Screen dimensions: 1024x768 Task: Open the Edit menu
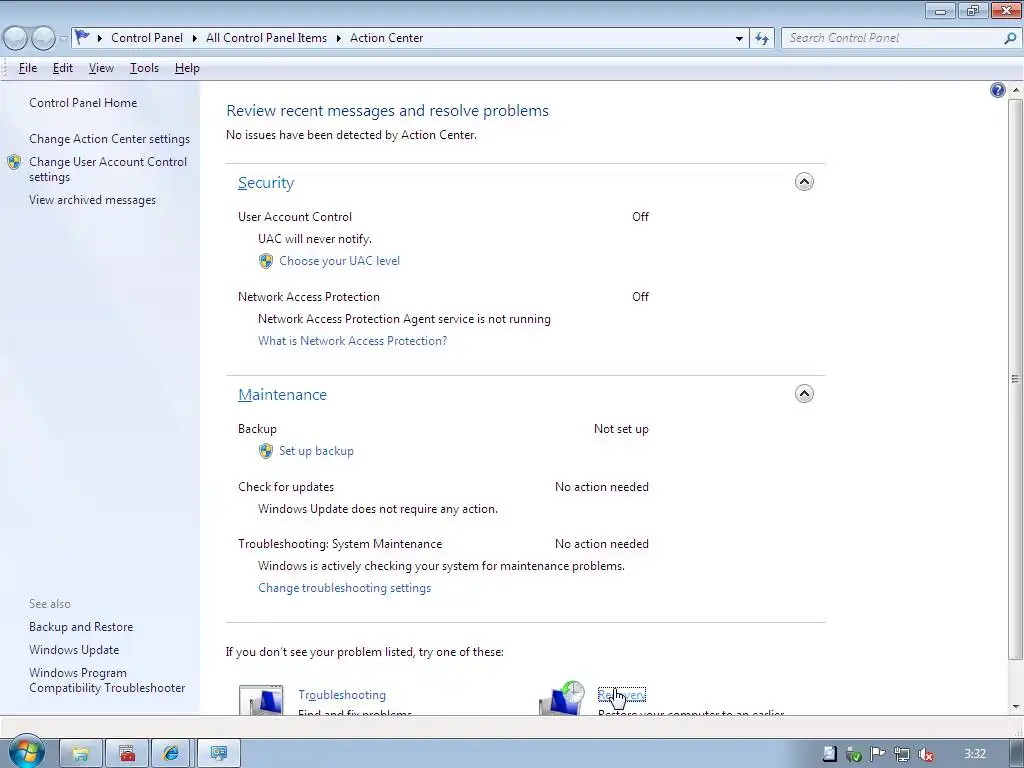tap(63, 68)
